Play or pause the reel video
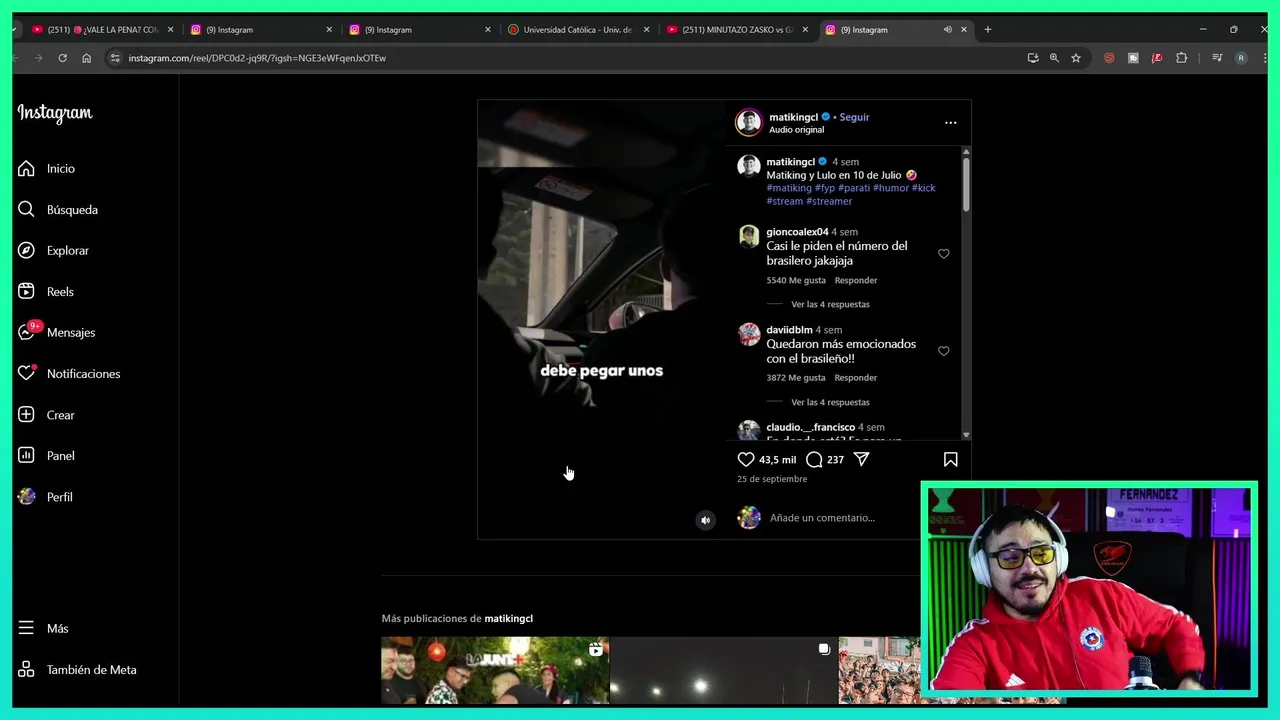The width and height of the screenshot is (1280, 720). (602, 319)
